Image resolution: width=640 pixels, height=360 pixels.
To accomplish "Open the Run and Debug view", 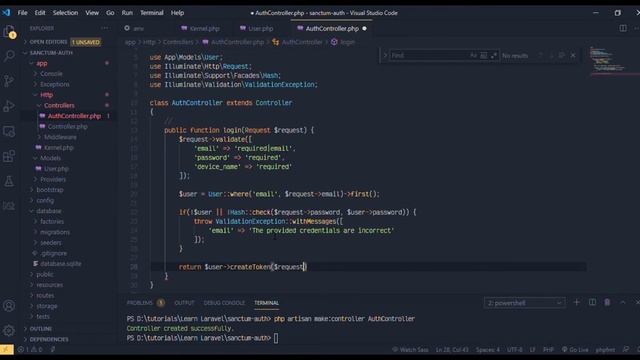I will click(x=9, y=106).
